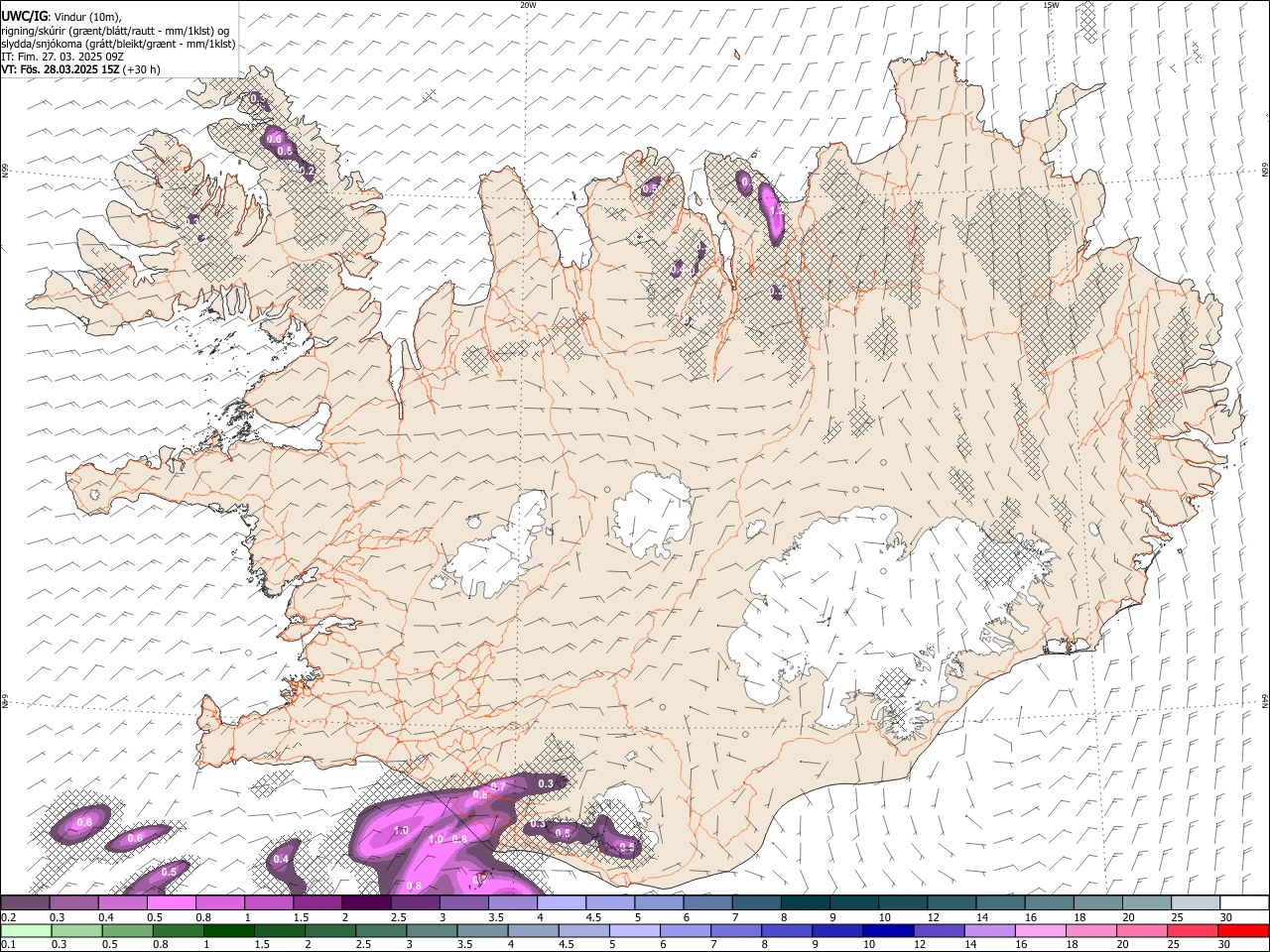Viewport: 1270px width, 952px height.
Task: Click the 15W longitude label
Action: (x=1051, y=5)
